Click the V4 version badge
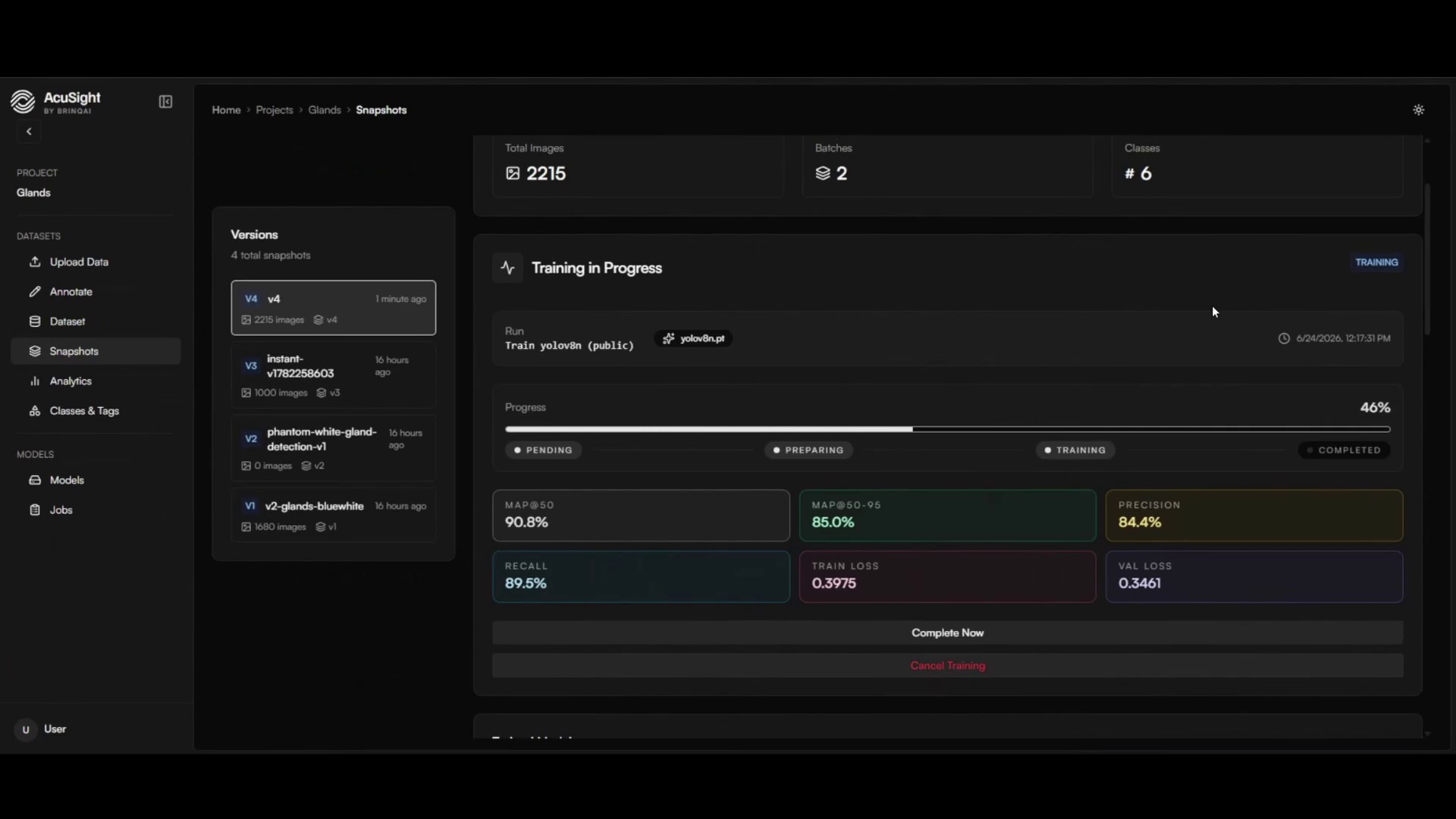This screenshot has width=1456, height=819. point(251,299)
